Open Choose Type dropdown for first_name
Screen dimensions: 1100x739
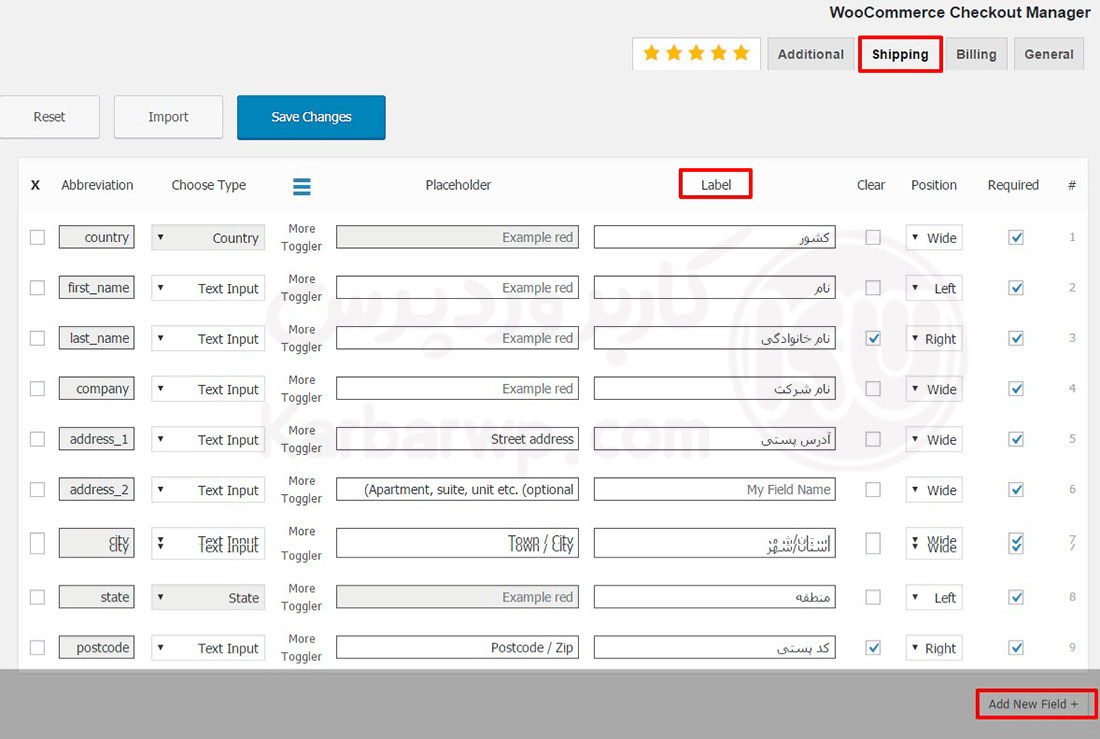coord(208,288)
